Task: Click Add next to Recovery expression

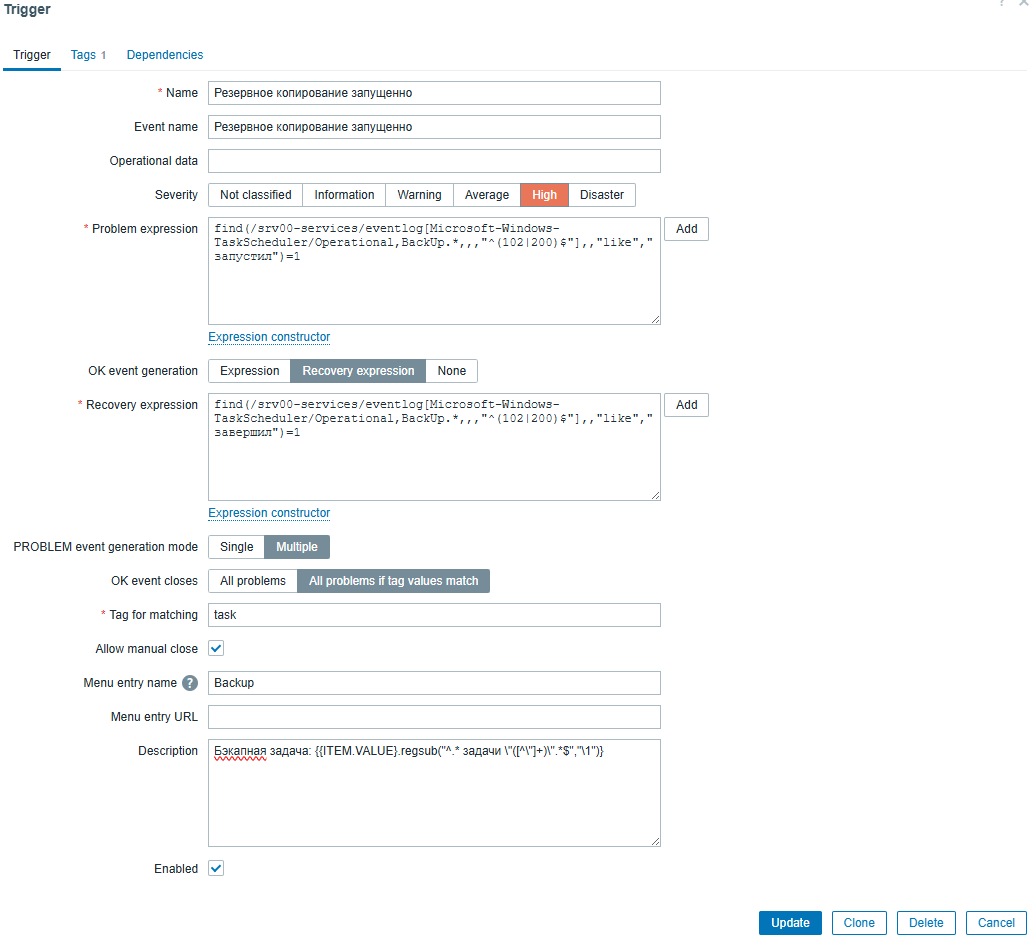Action: [x=686, y=405]
